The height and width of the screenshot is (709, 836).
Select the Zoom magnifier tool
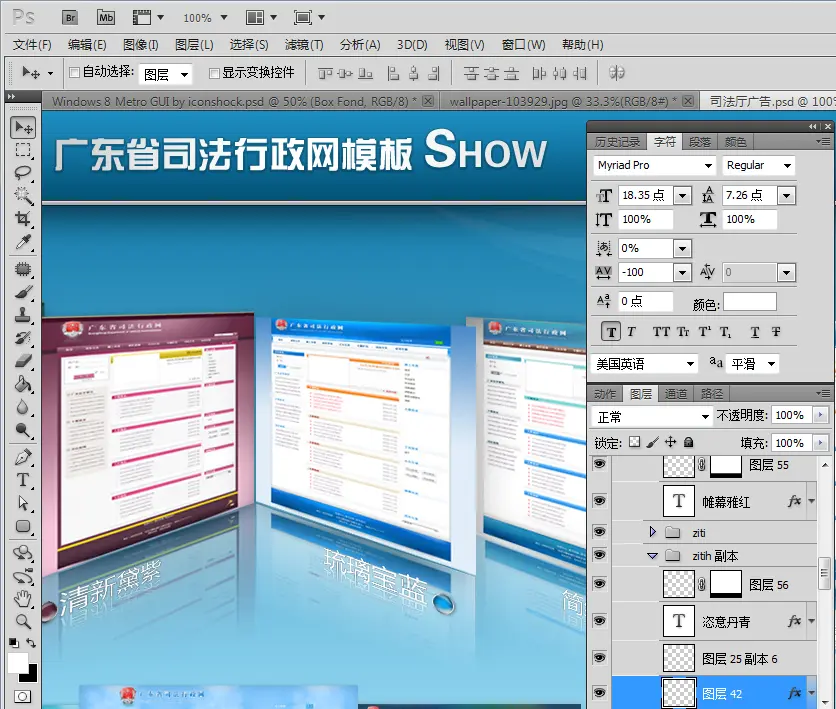[24, 621]
